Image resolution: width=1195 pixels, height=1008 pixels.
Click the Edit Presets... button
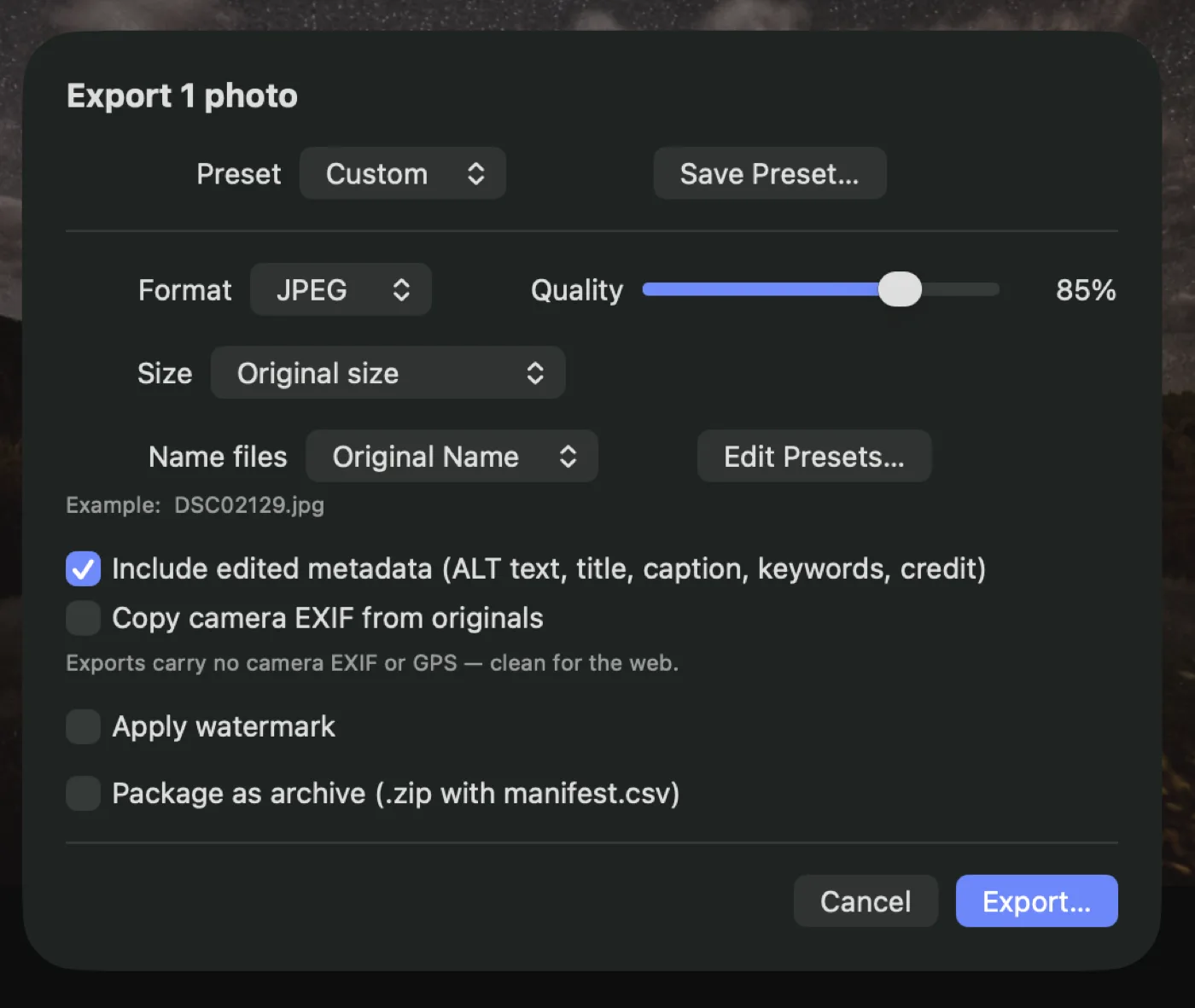(814, 456)
